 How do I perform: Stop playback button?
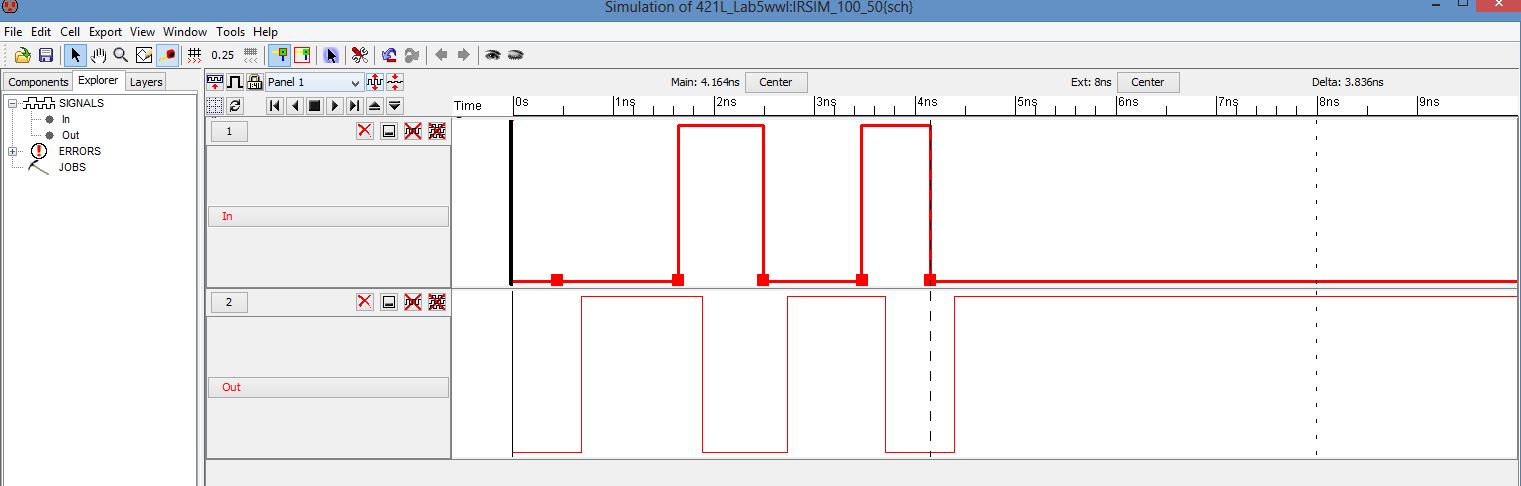tap(314, 105)
